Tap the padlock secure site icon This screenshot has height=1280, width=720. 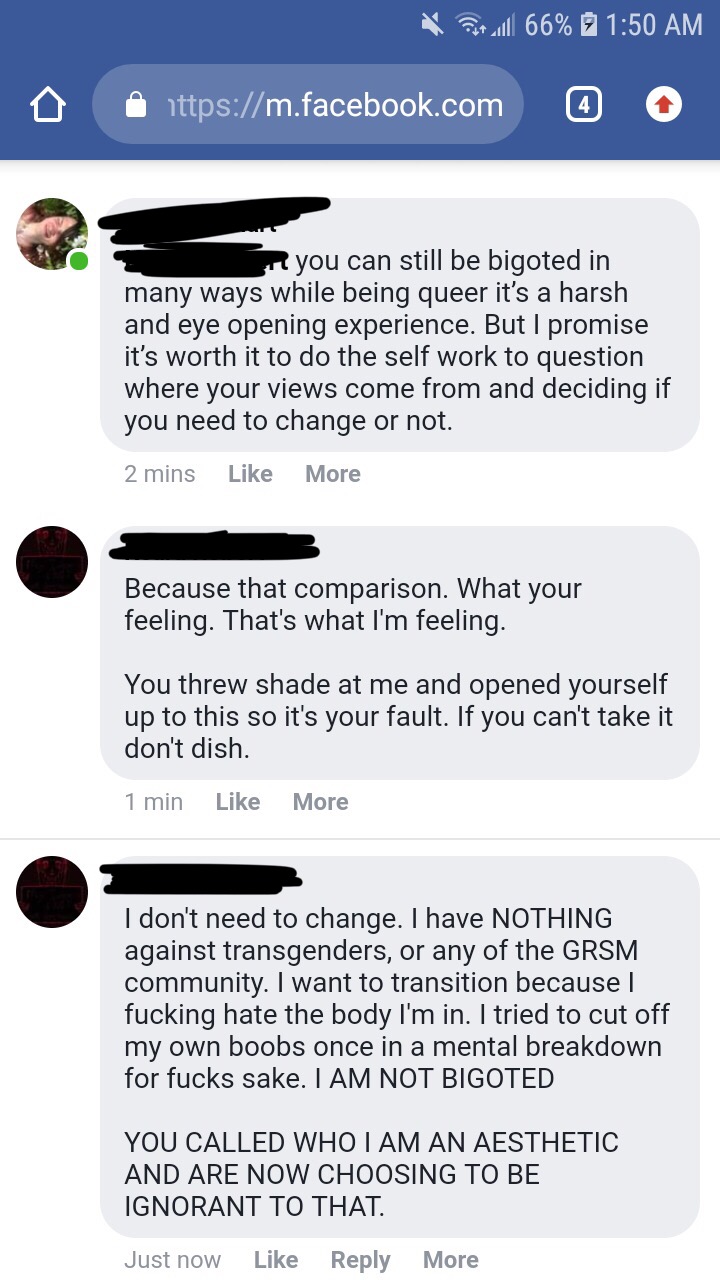tap(136, 105)
